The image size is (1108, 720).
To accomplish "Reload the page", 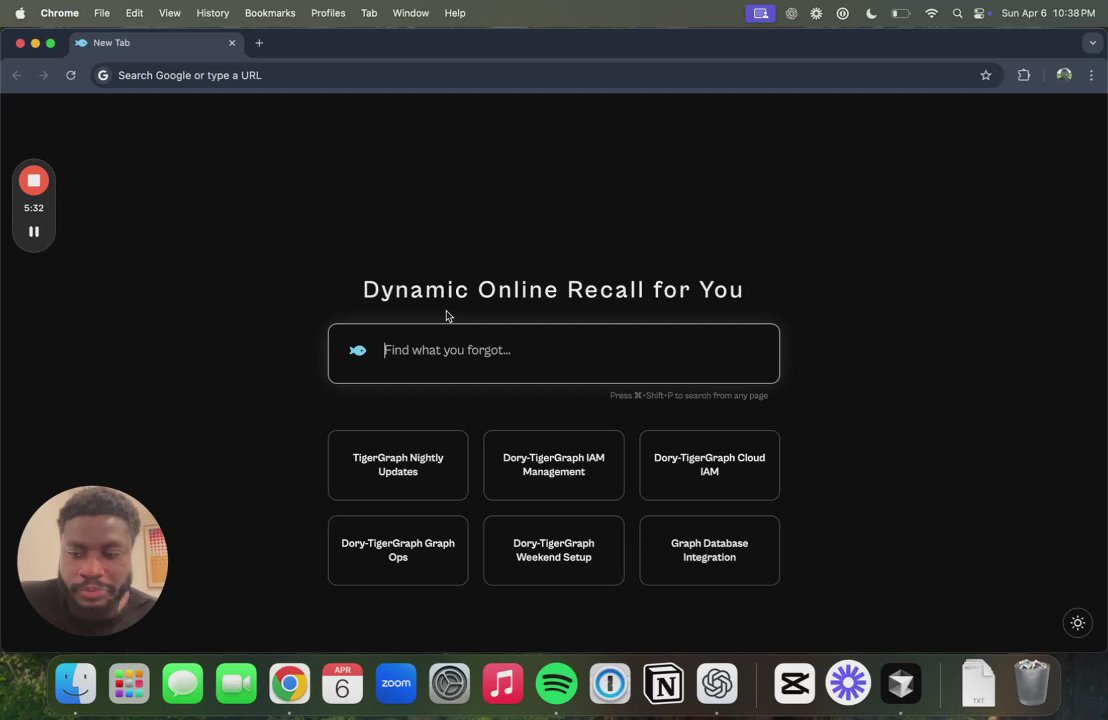I will click(x=71, y=75).
